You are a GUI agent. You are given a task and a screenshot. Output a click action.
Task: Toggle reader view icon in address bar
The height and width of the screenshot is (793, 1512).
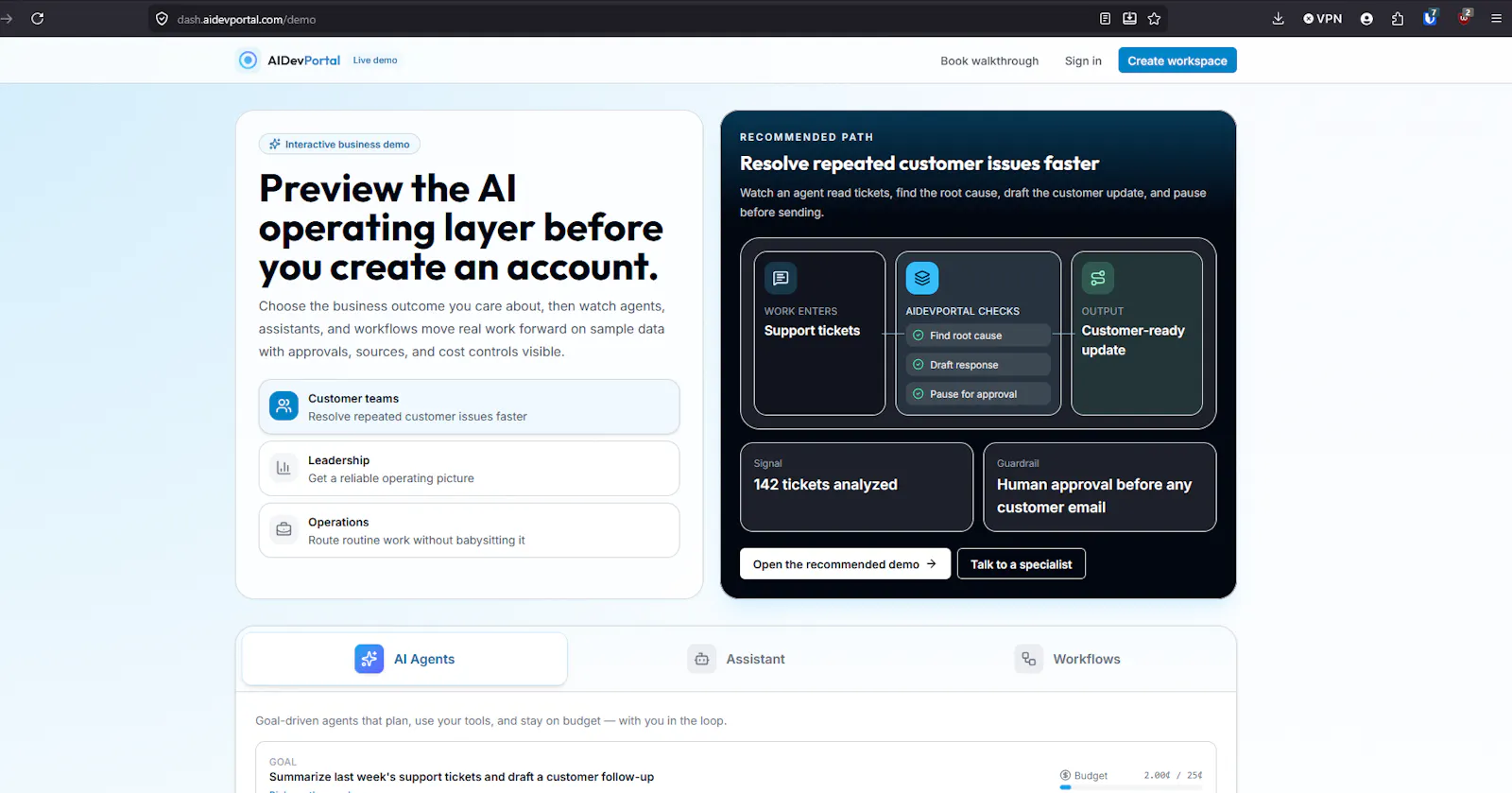tap(1105, 18)
